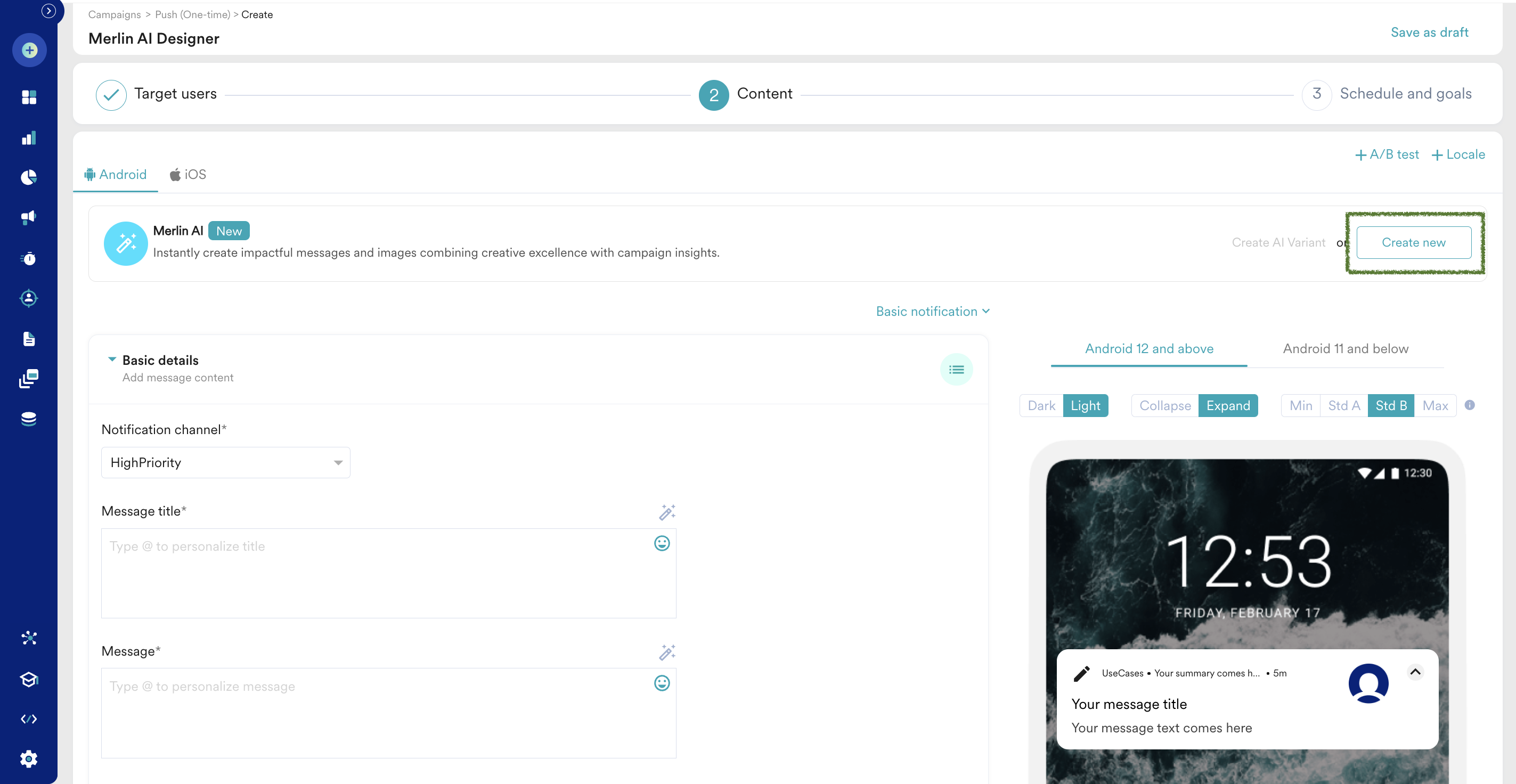Screen dimensions: 1516x784
Task: Go to the Content step
Action: tap(745, 95)
